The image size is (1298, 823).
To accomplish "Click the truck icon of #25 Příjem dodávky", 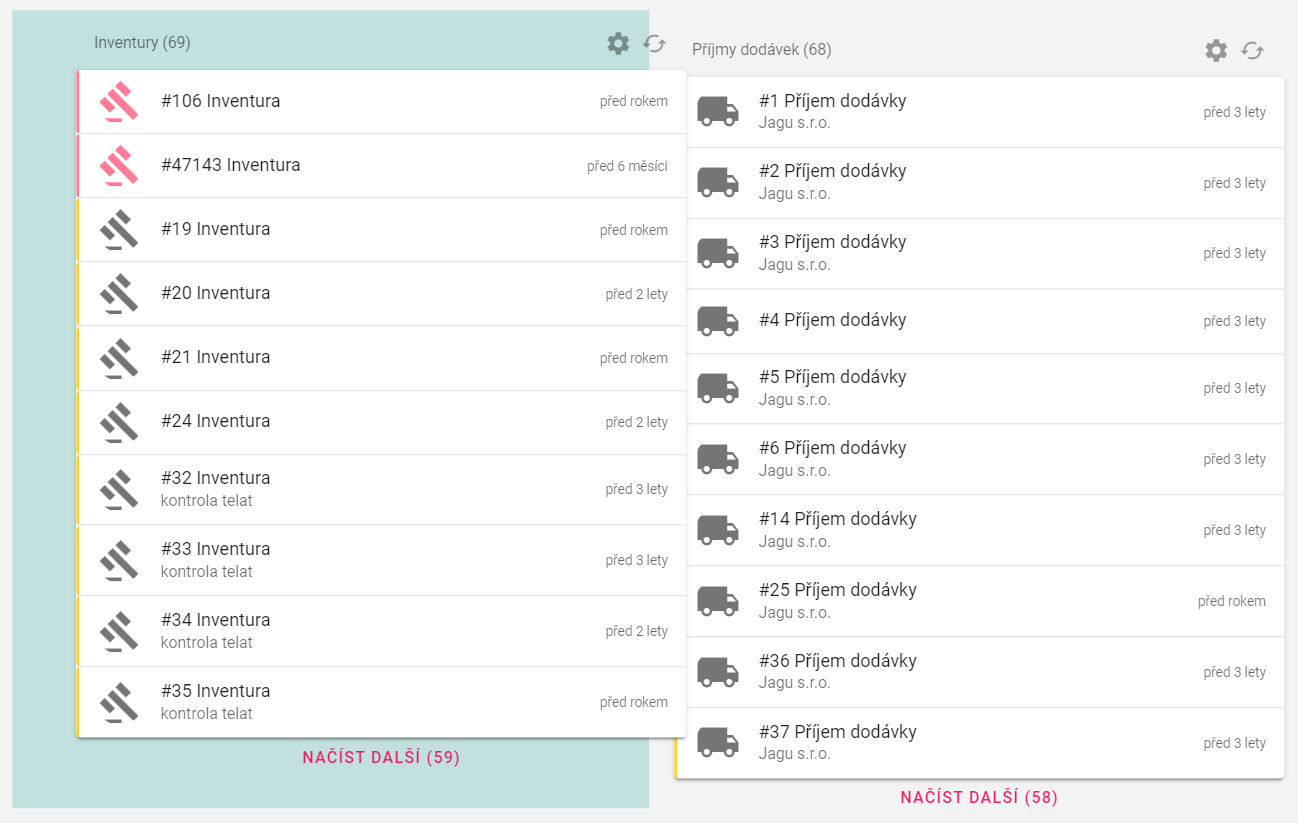I will tap(717, 601).
